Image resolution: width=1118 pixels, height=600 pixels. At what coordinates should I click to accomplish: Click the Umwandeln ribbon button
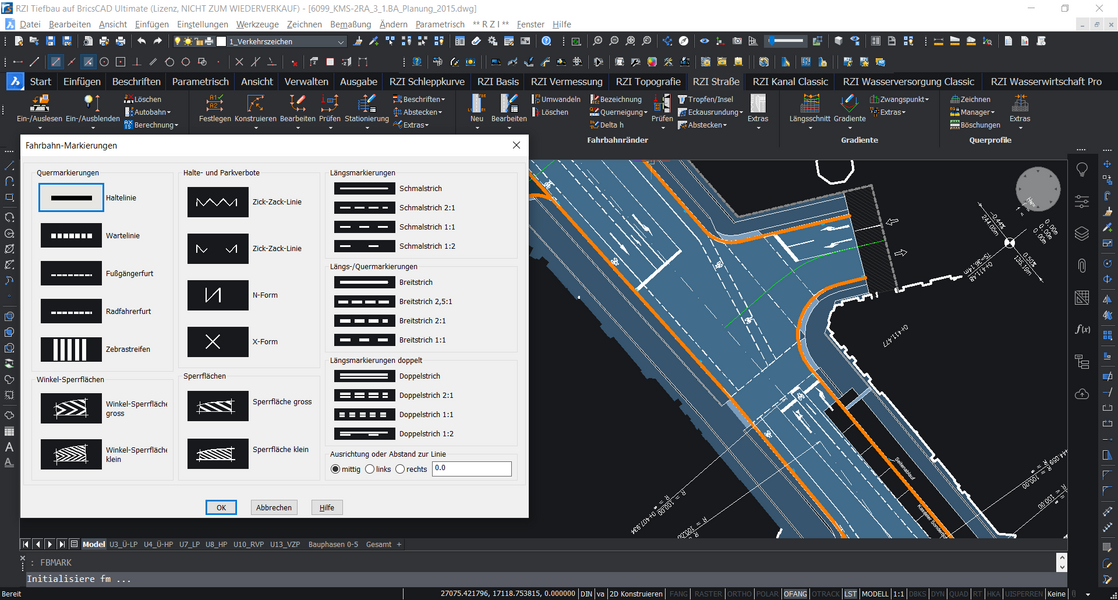click(x=556, y=99)
